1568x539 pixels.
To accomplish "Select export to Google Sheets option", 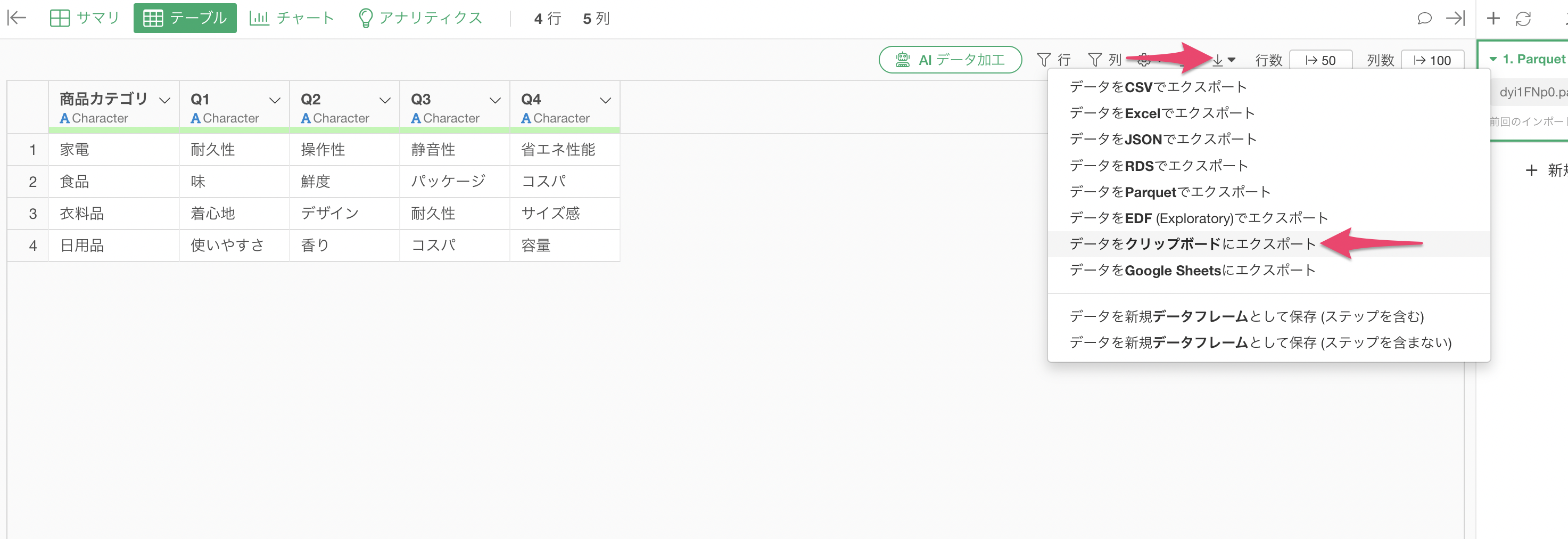I will (x=1192, y=271).
